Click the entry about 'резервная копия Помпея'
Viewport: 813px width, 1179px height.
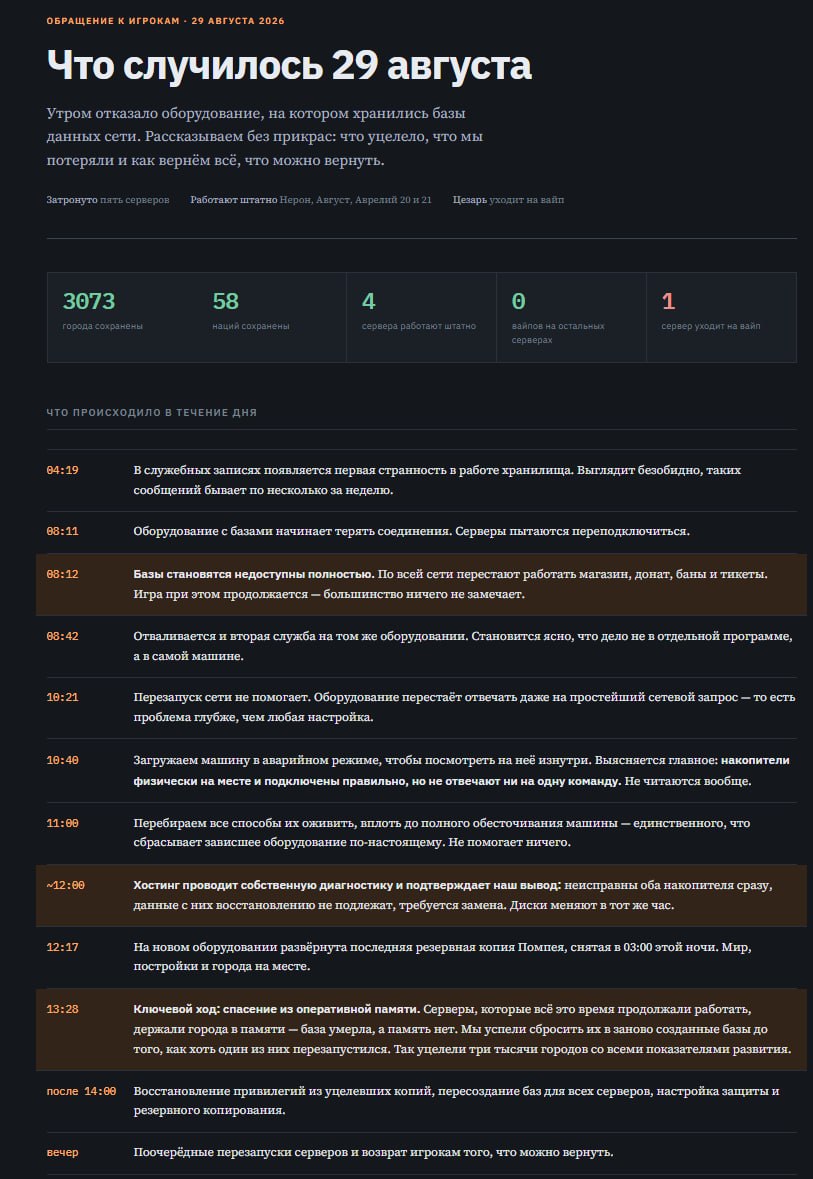443,957
